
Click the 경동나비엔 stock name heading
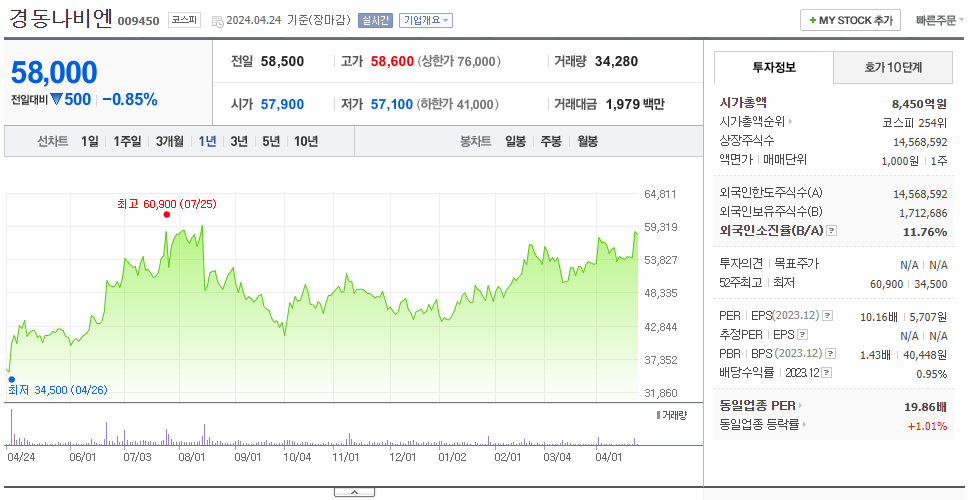60,19
